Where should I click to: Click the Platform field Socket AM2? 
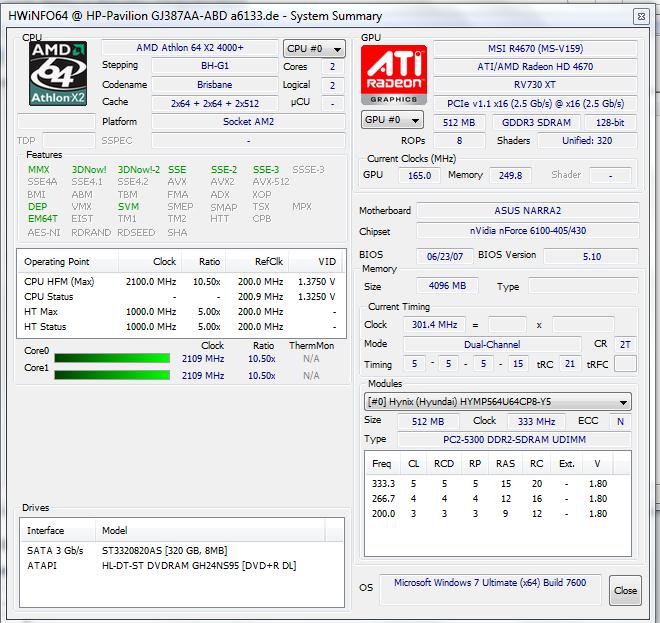tap(248, 122)
